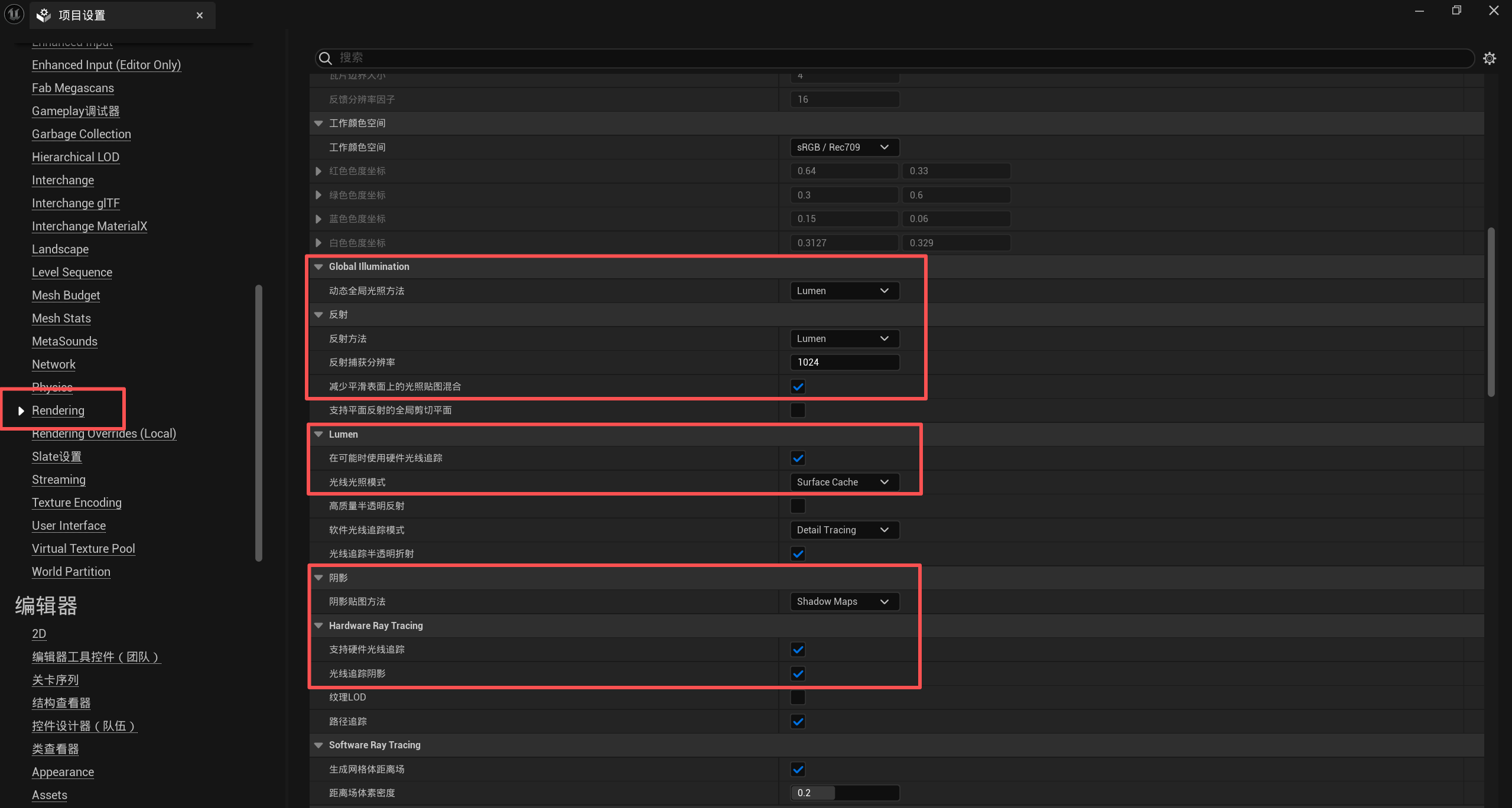Open Network settings

pos(54,364)
